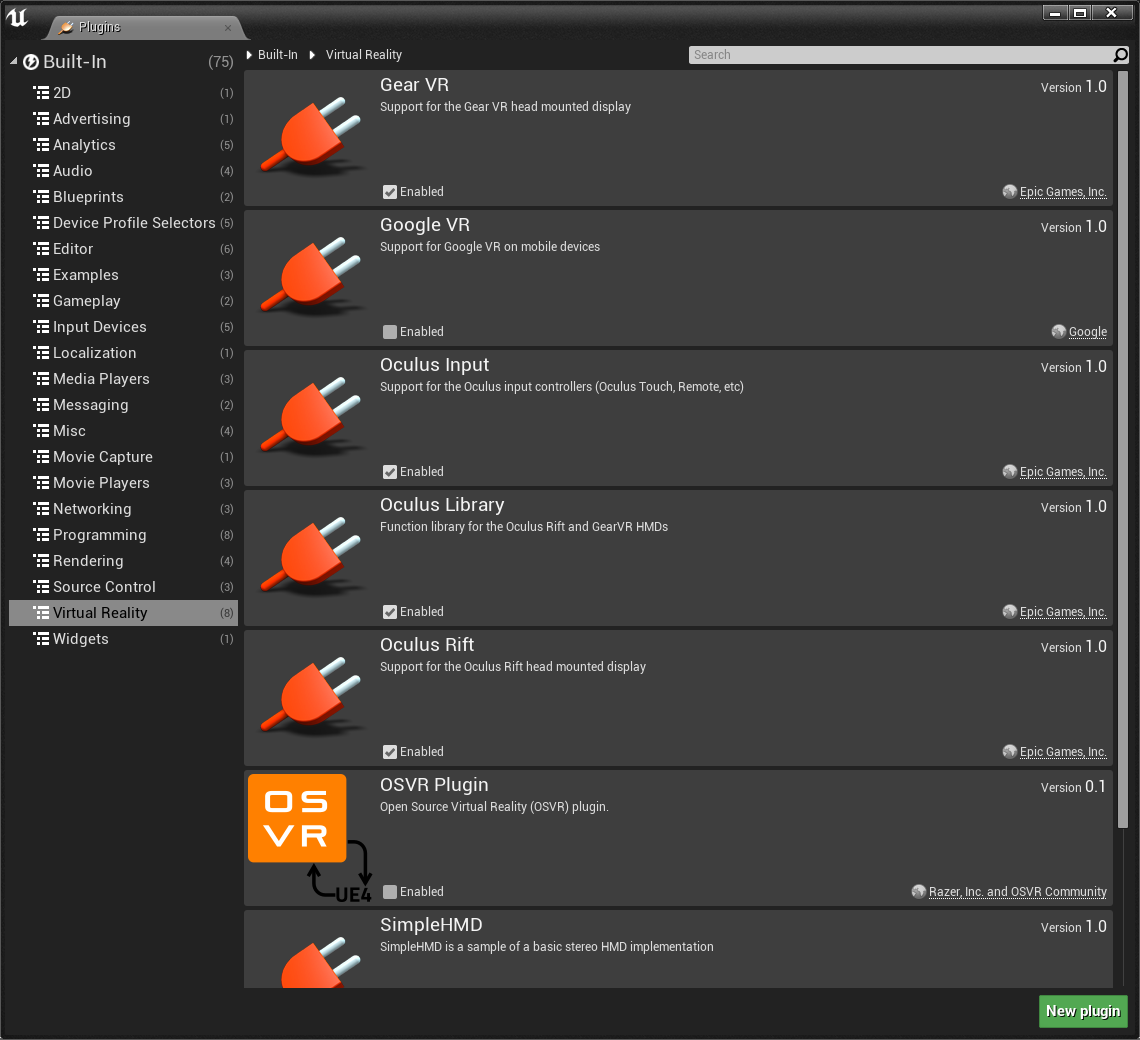The height and width of the screenshot is (1040, 1140).
Task: Click the Built-In root category icon
Action: pos(31,62)
